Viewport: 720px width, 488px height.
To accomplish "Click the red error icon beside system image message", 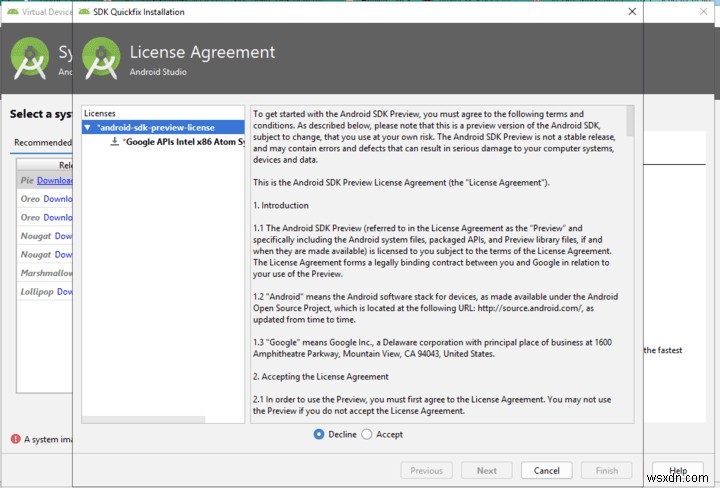I will click(x=16, y=439).
